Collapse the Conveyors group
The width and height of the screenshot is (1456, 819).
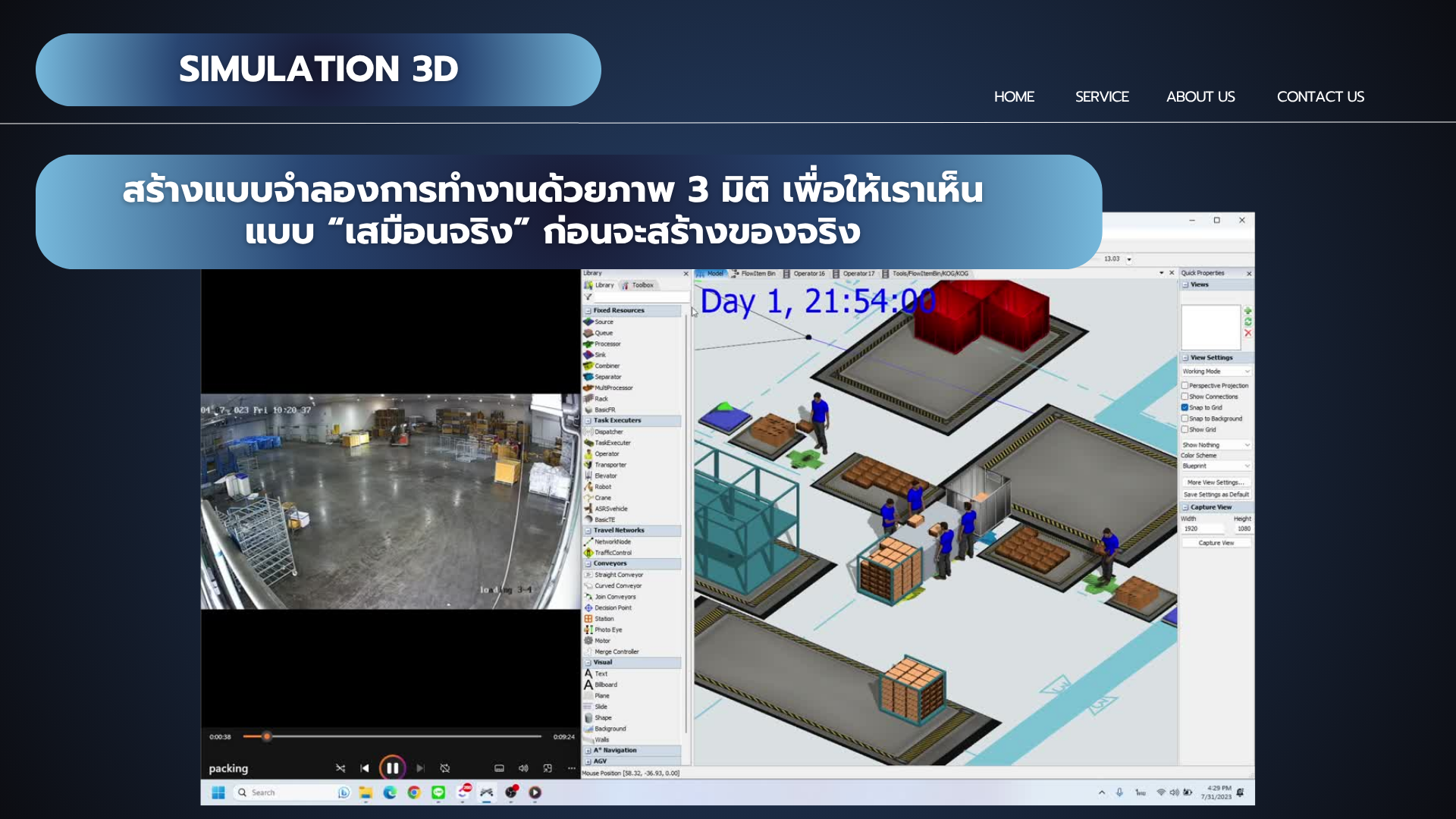pos(588,563)
